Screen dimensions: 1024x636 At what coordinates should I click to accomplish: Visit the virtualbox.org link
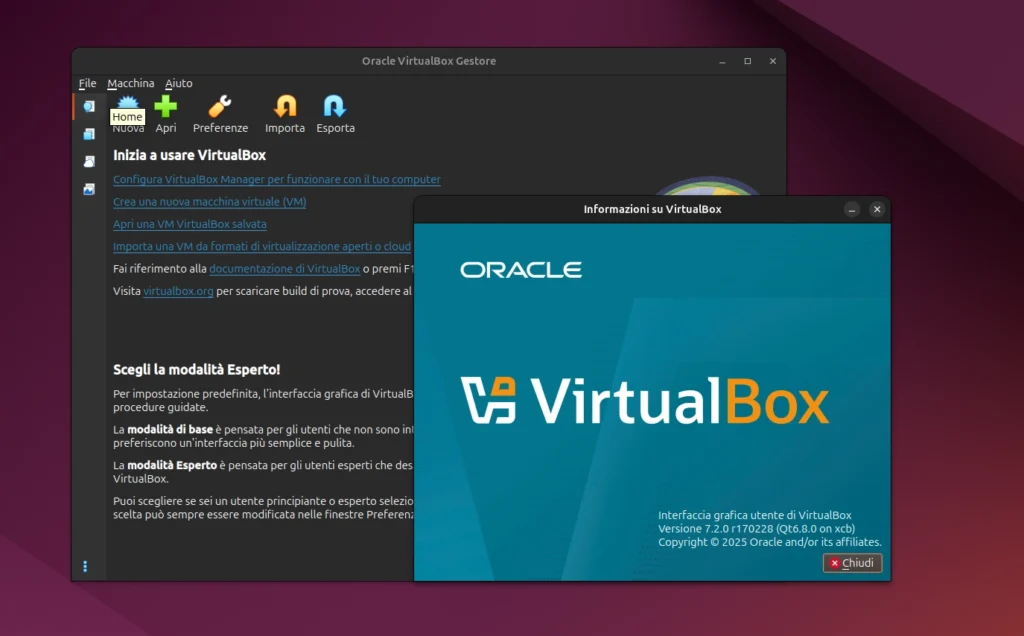point(178,291)
